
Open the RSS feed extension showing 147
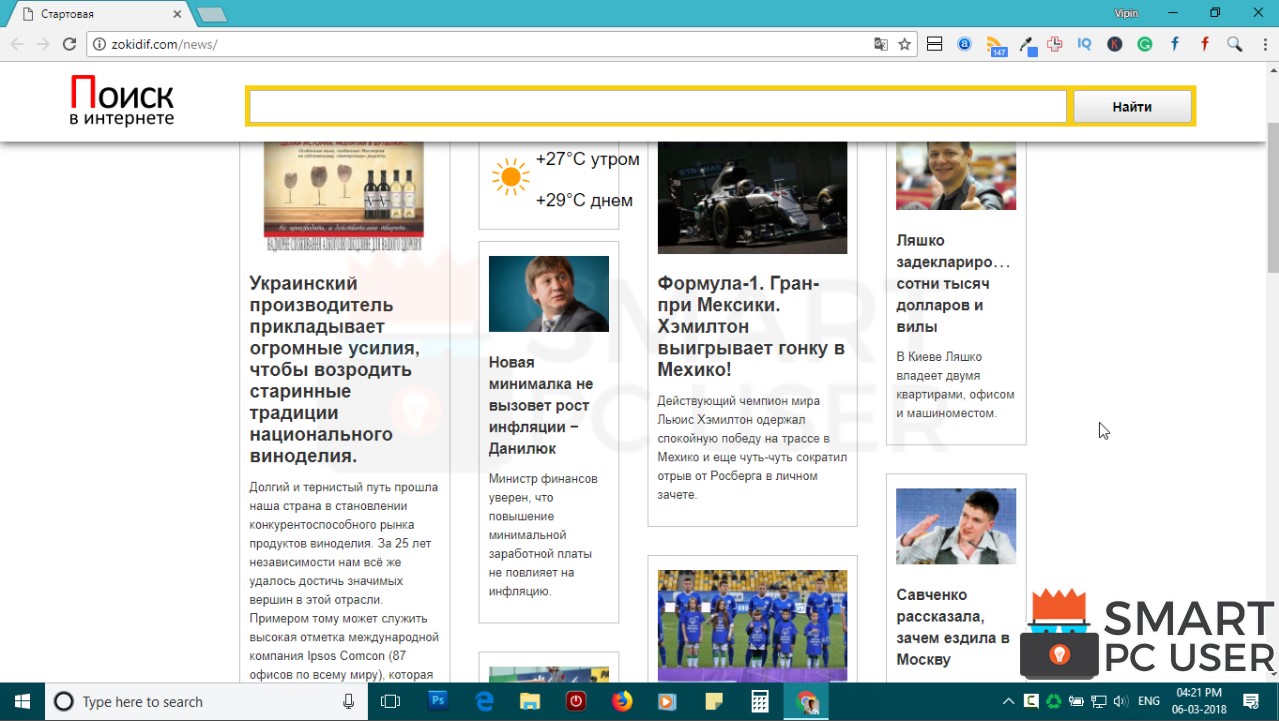(994, 44)
